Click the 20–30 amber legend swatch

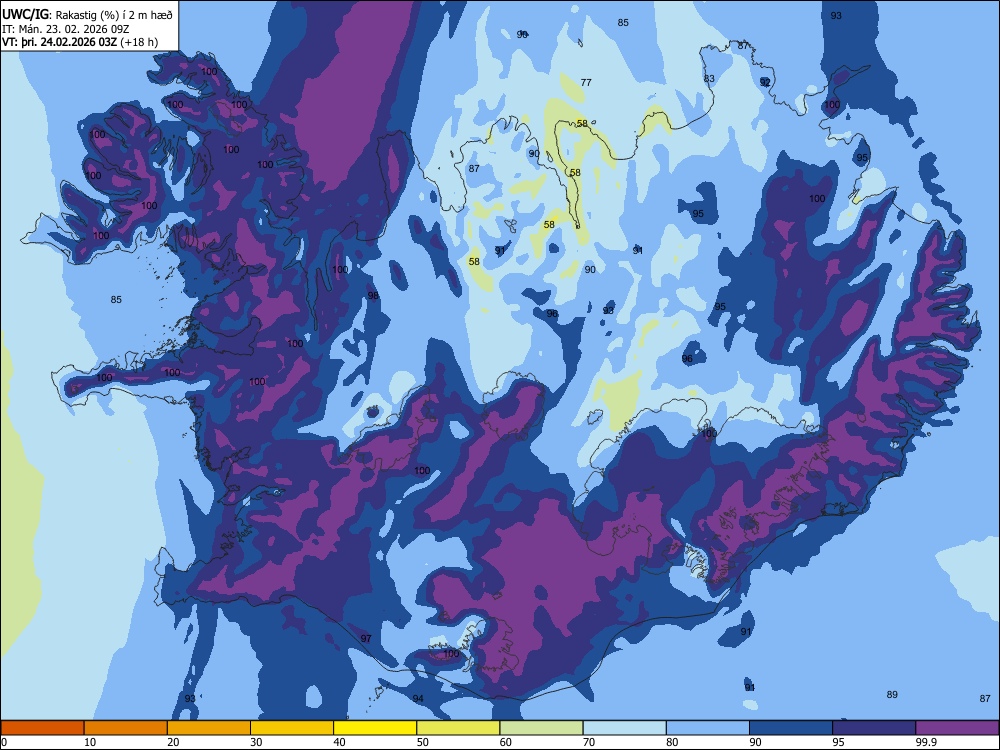(x=209, y=728)
